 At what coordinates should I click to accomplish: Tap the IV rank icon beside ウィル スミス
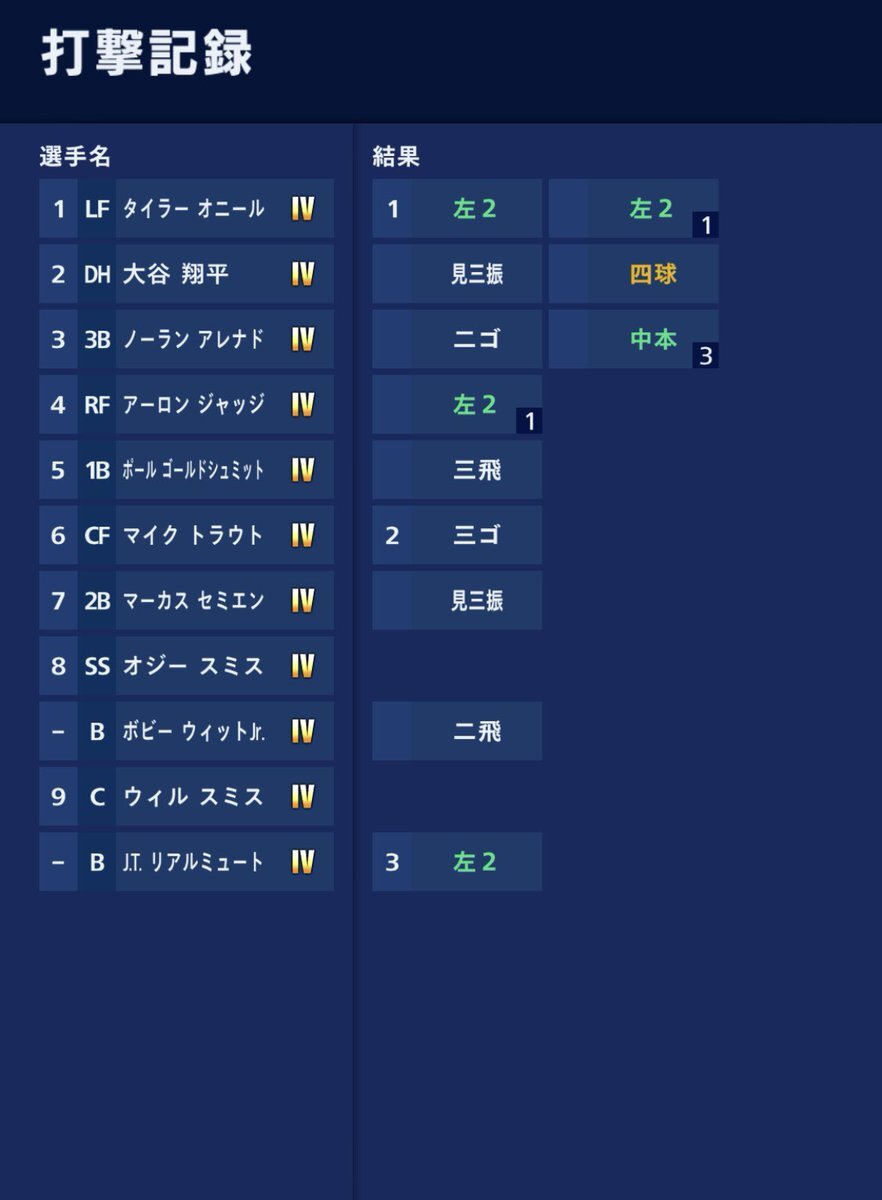[x=303, y=796]
